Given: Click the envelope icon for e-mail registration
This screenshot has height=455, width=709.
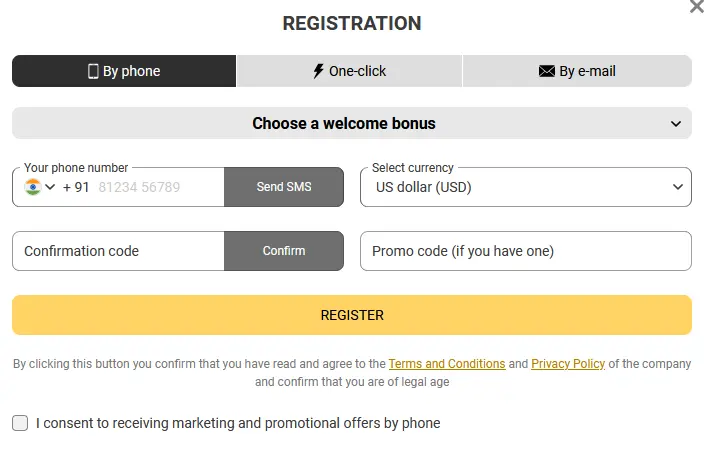Looking at the screenshot, I should coord(547,71).
